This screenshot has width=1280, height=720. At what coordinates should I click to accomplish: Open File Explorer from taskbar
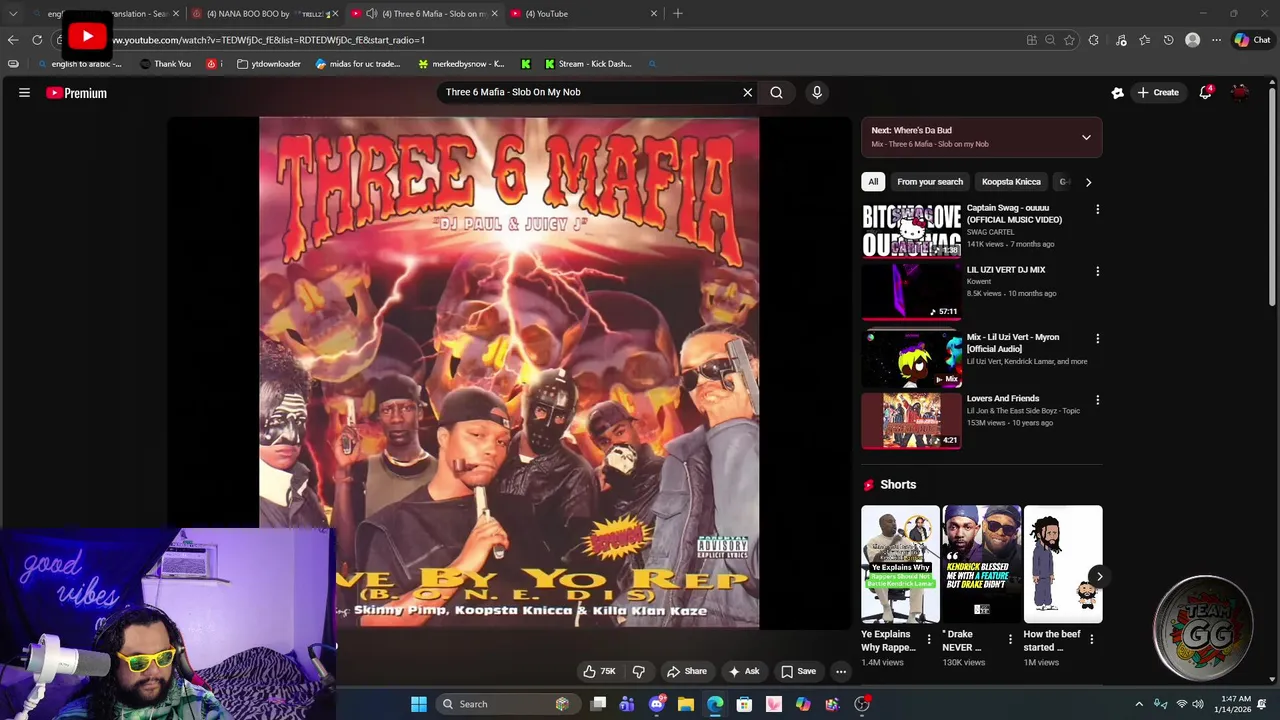click(x=686, y=704)
